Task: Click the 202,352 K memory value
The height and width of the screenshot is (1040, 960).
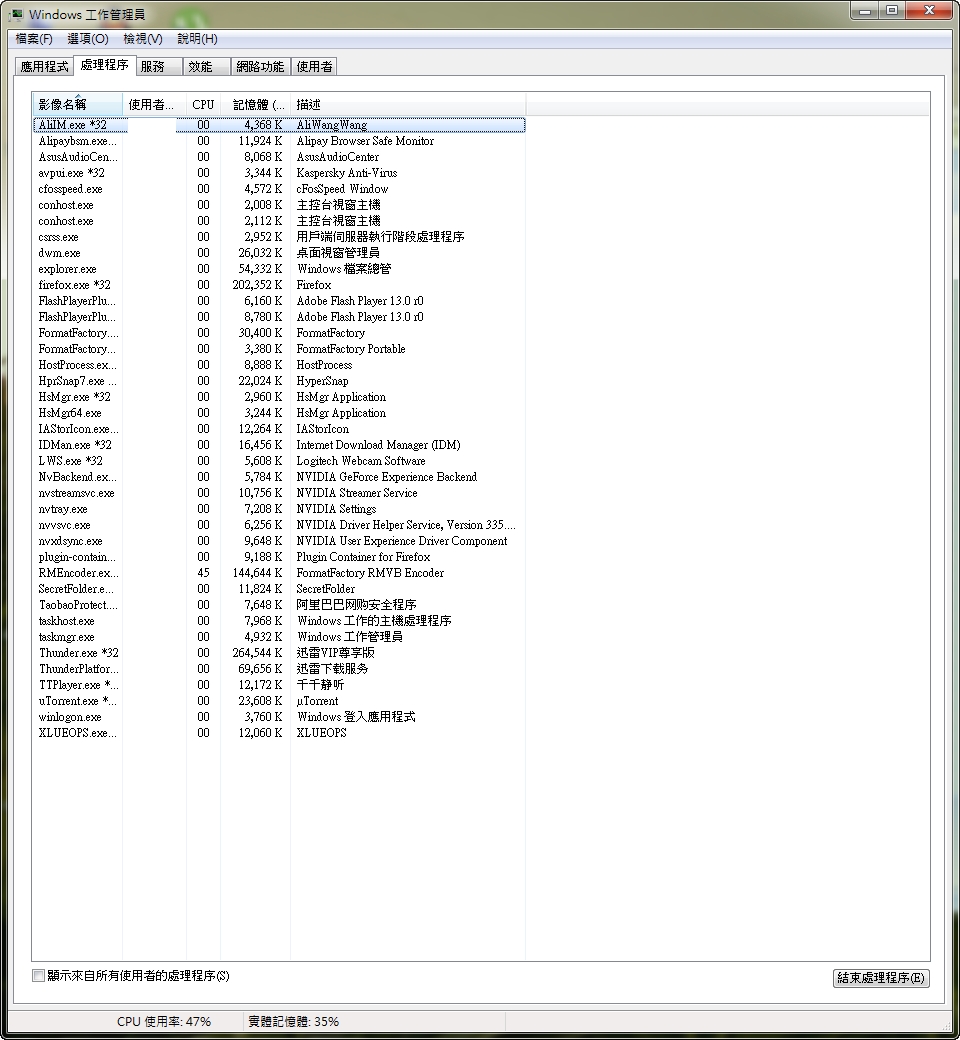Action: tap(257, 285)
